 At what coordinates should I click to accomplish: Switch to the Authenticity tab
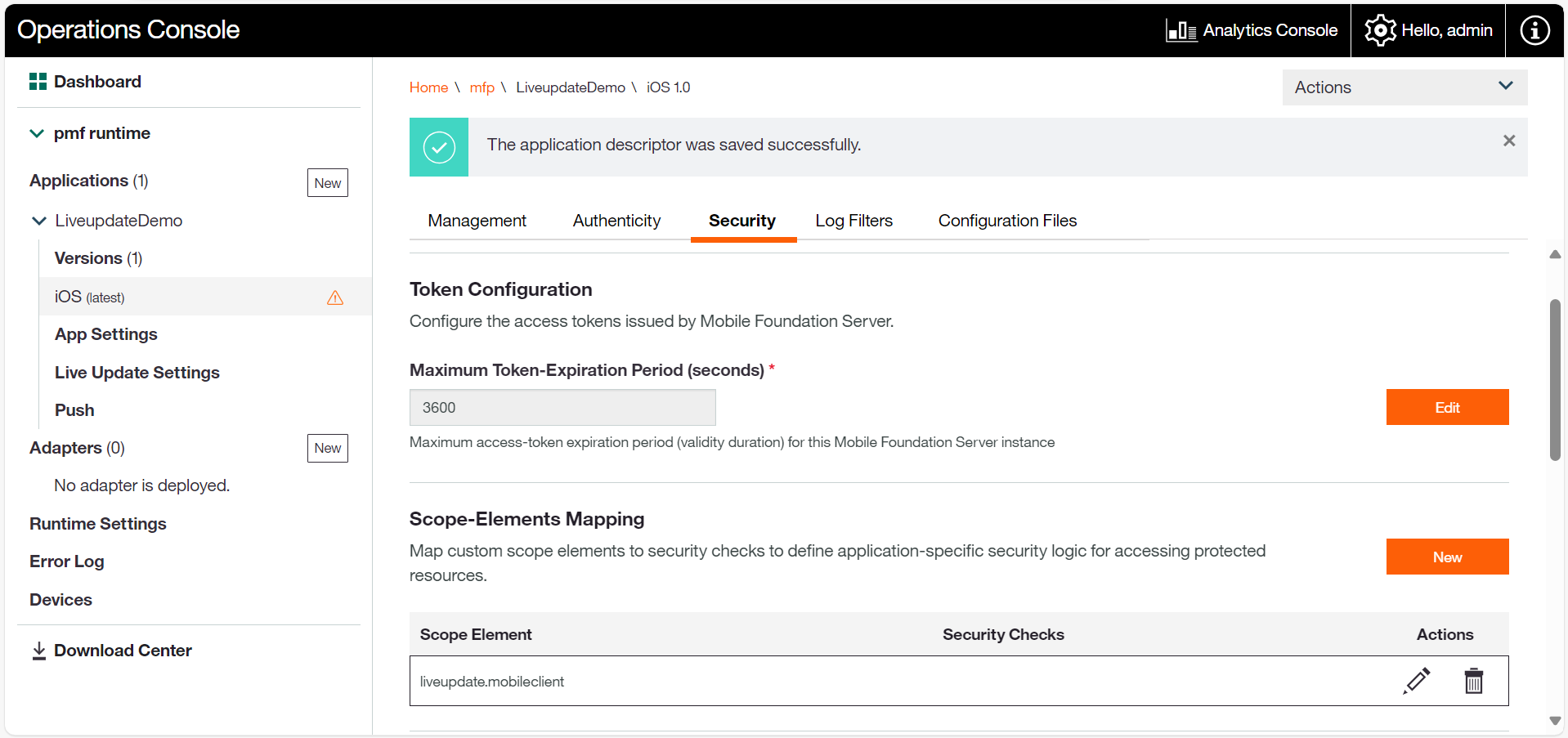pos(616,221)
